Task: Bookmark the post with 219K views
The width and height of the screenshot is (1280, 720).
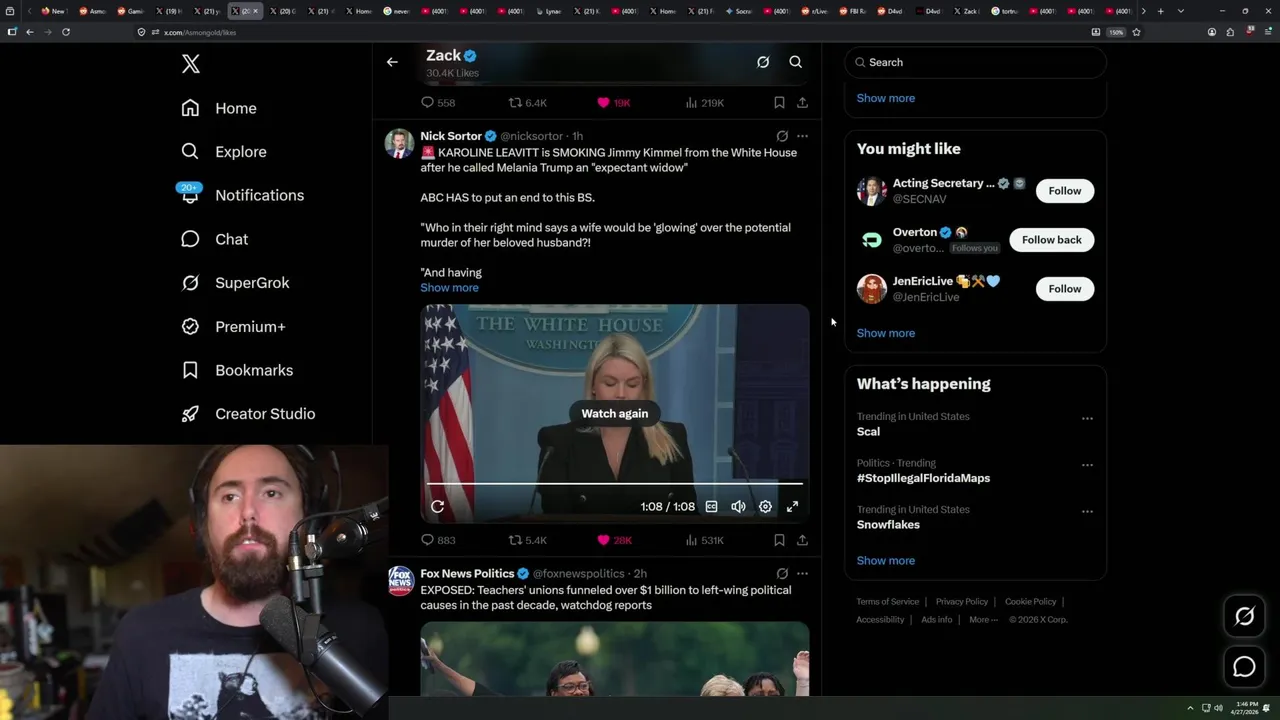Action: [x=779, y=103]
